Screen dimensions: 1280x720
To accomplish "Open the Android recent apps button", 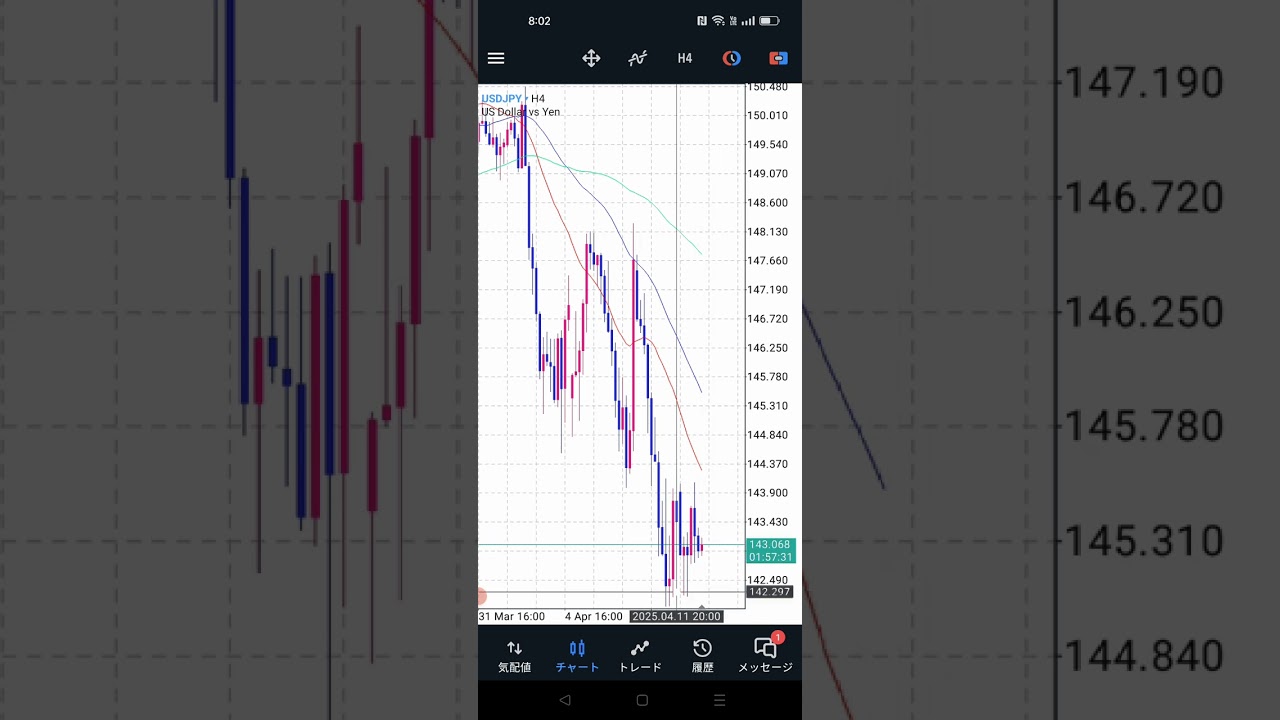I will point(719,701).
